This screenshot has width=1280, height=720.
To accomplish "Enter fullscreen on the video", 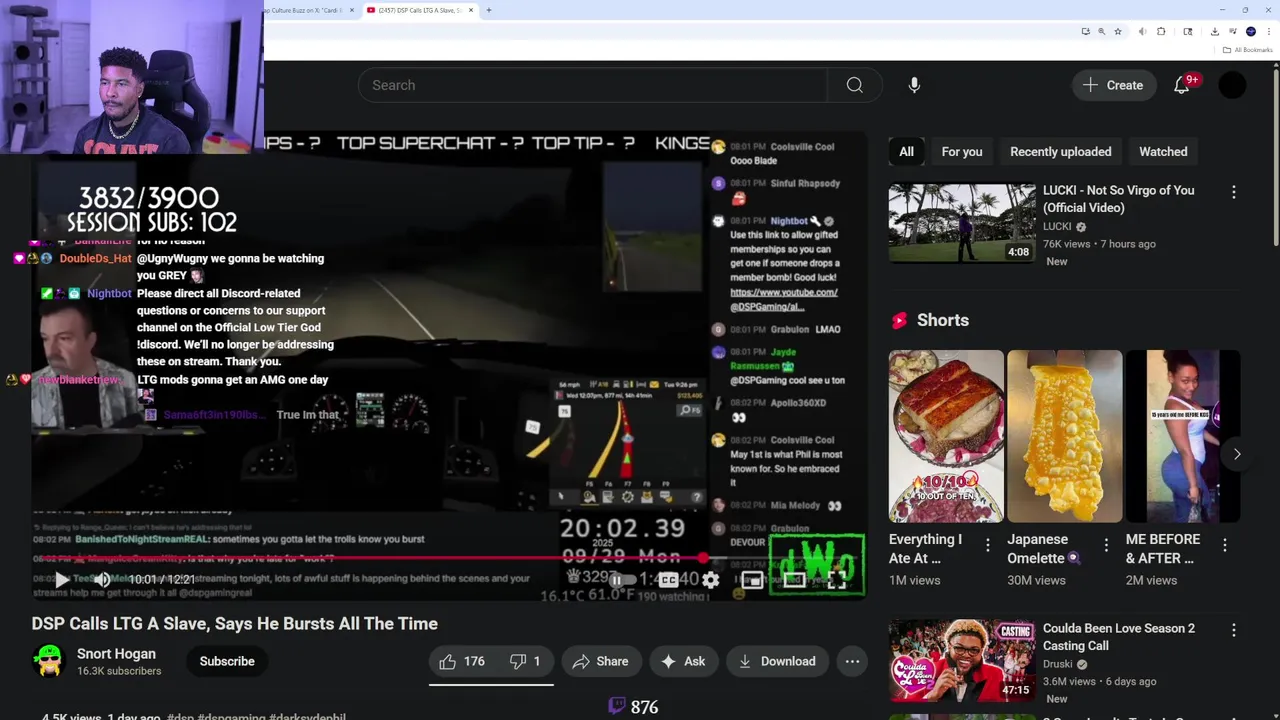I will [836, 579].
